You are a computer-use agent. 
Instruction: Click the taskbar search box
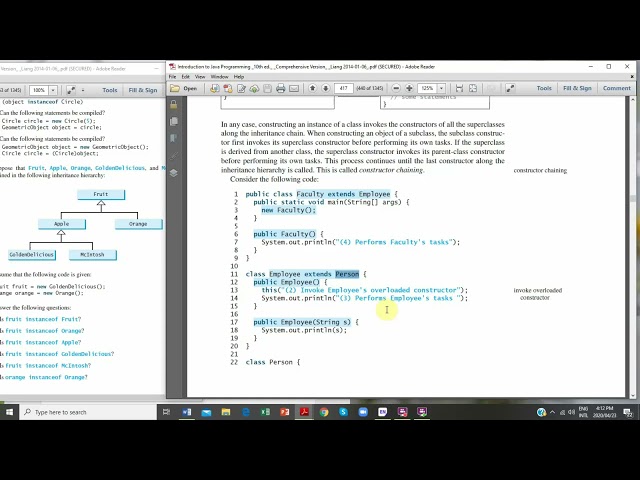(88, 412)
